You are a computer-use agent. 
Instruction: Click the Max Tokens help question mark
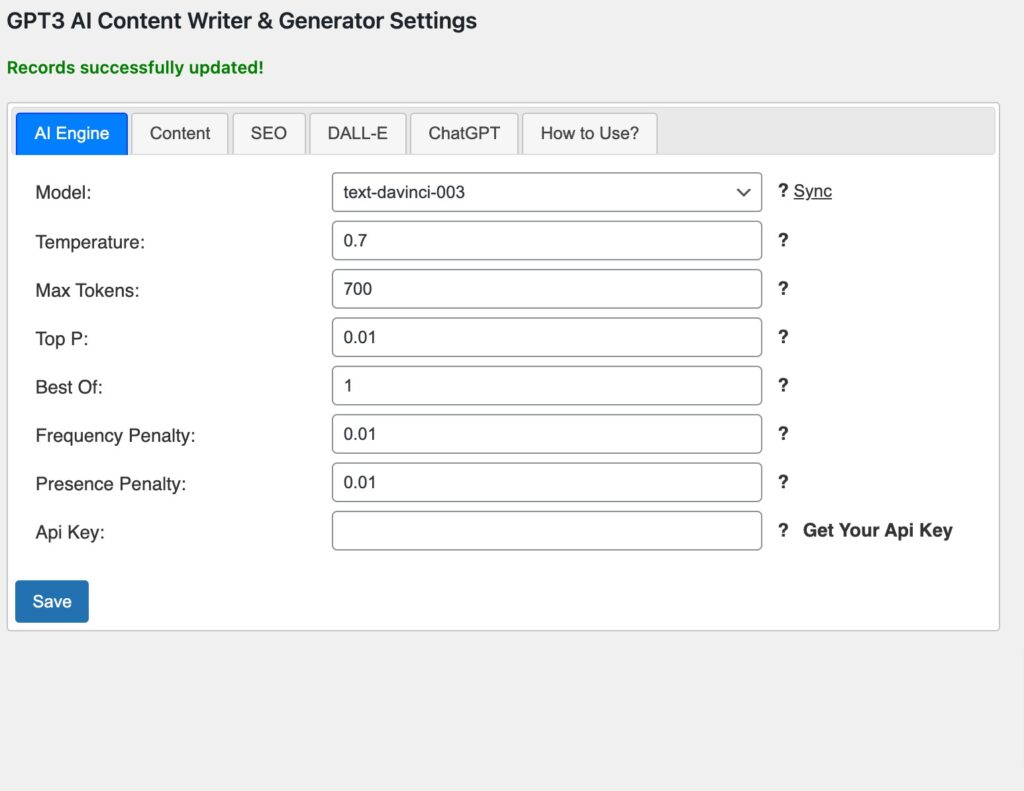783,288
